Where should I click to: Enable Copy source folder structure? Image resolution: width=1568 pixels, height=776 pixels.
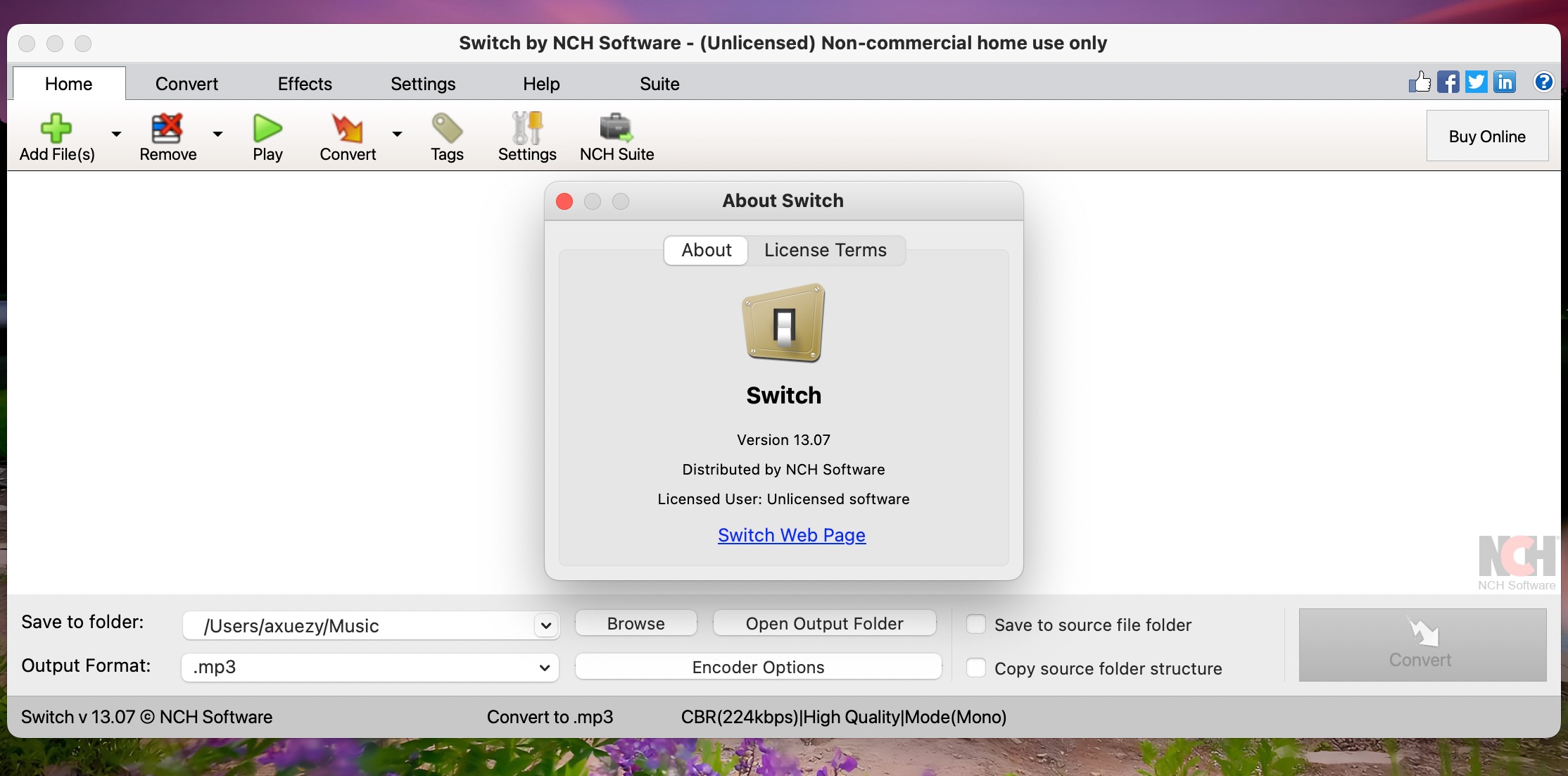(x=976, y=668)
